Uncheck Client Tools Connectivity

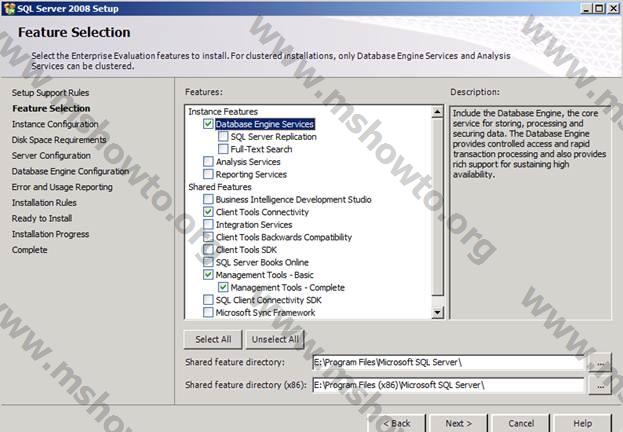point(208,212)
